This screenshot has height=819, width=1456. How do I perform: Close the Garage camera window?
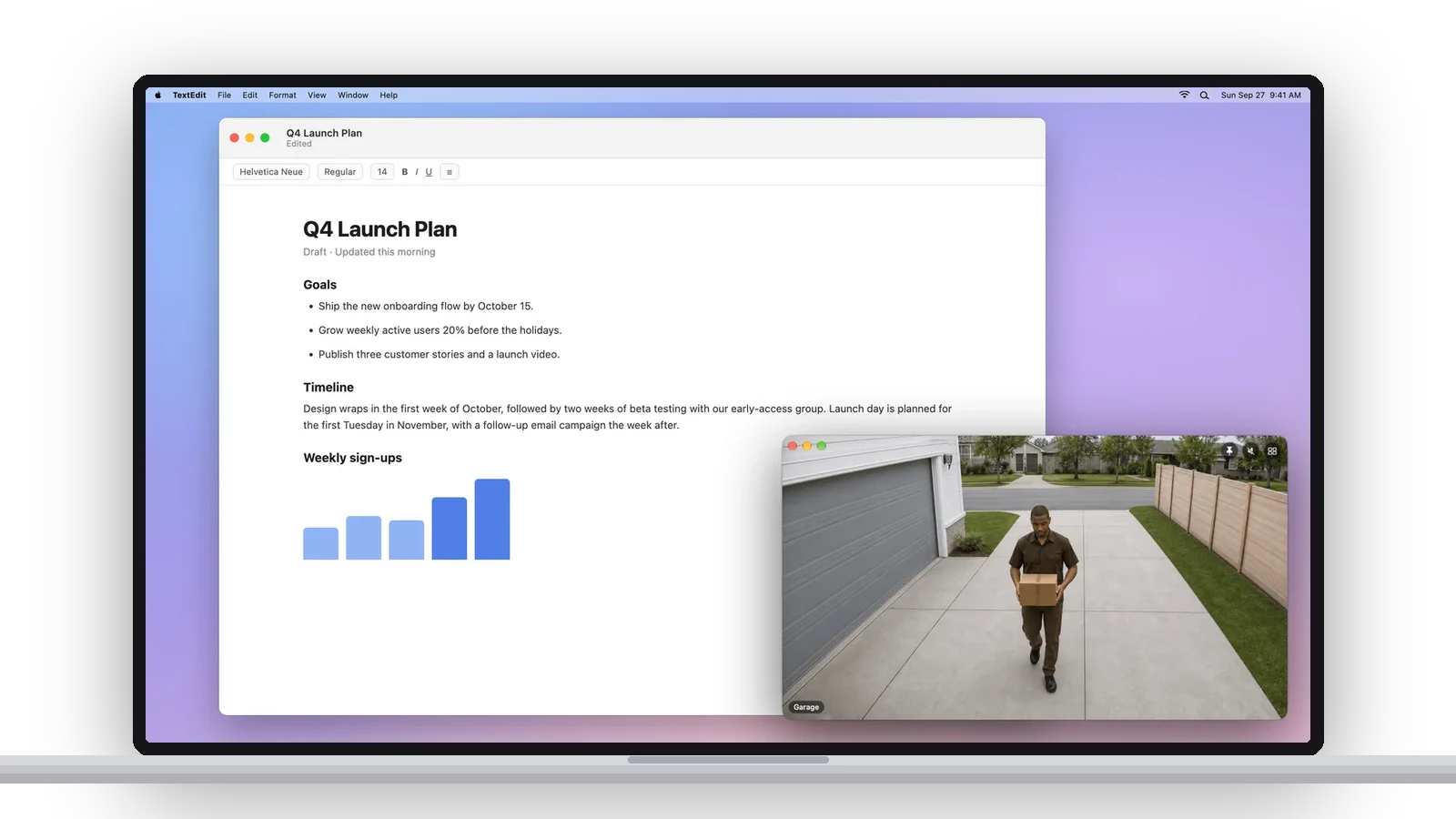pos(793,446)
